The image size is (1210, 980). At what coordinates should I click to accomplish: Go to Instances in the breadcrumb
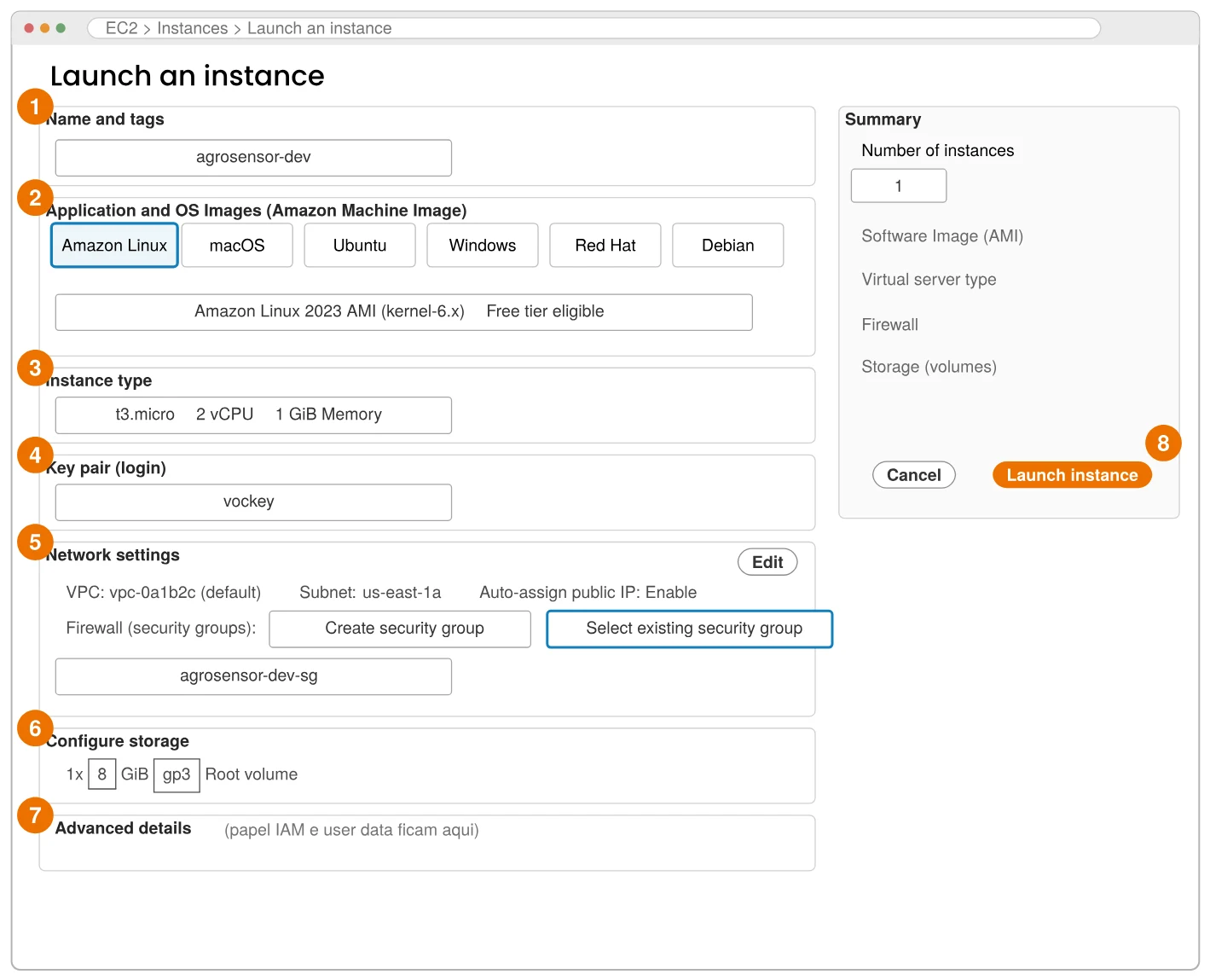coord(192,28)
